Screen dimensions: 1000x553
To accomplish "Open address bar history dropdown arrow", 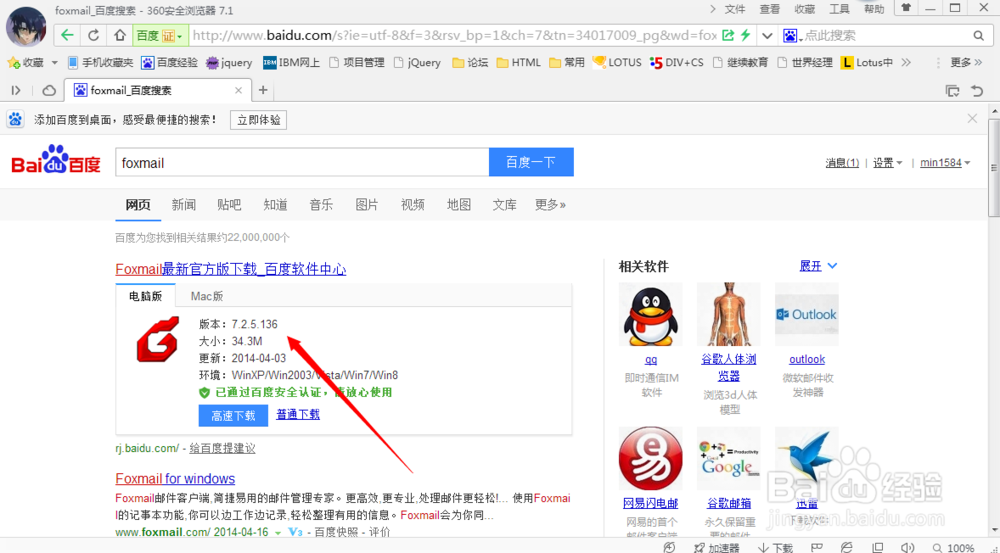I will click(767, 36).
